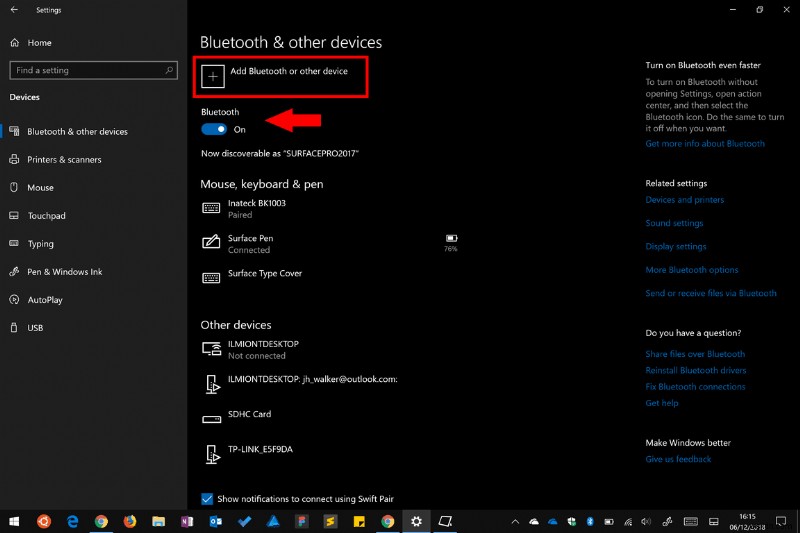Image resolution: width=800 pixels, height=533 pixels.
Task: Click the plus icon to add a device
Action: tap(213, 77)
